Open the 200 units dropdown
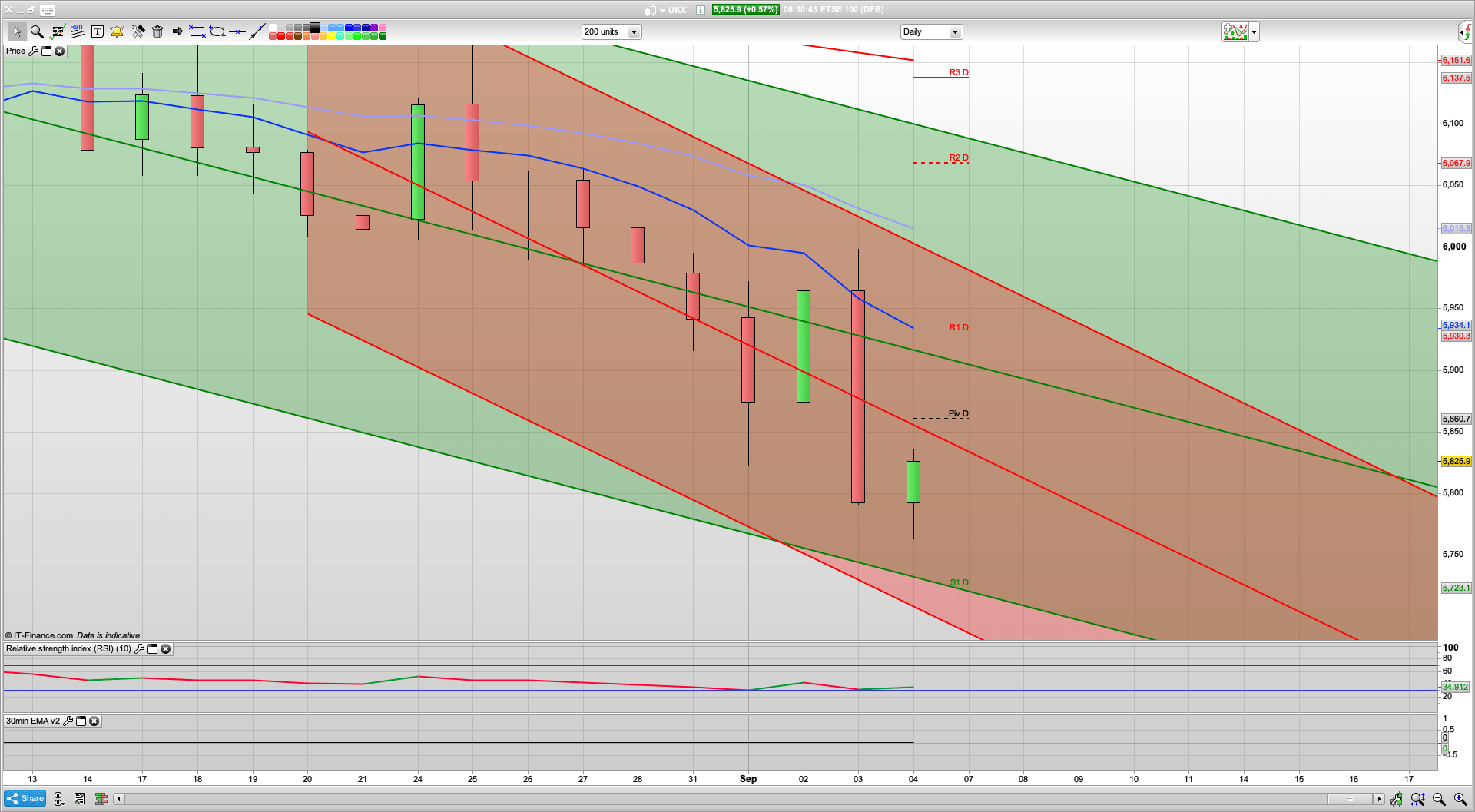1475x812 pixels. pyautogui.click(x=611, y=31)
